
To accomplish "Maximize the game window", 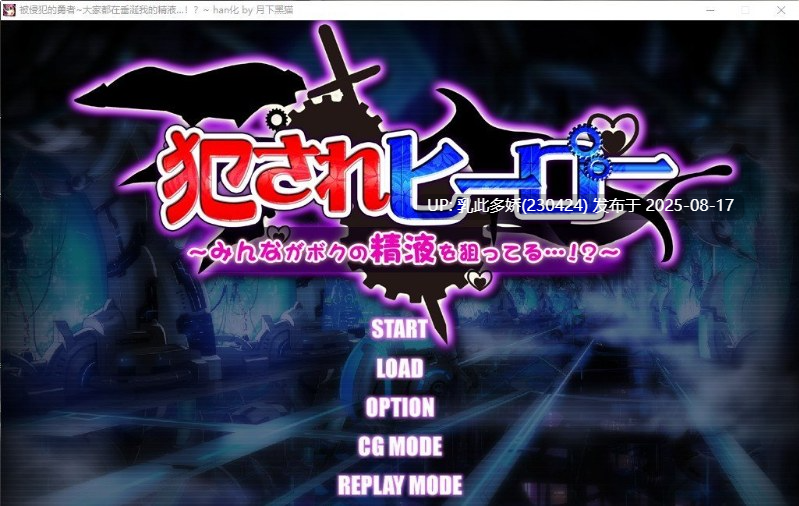I will point(745,10).
